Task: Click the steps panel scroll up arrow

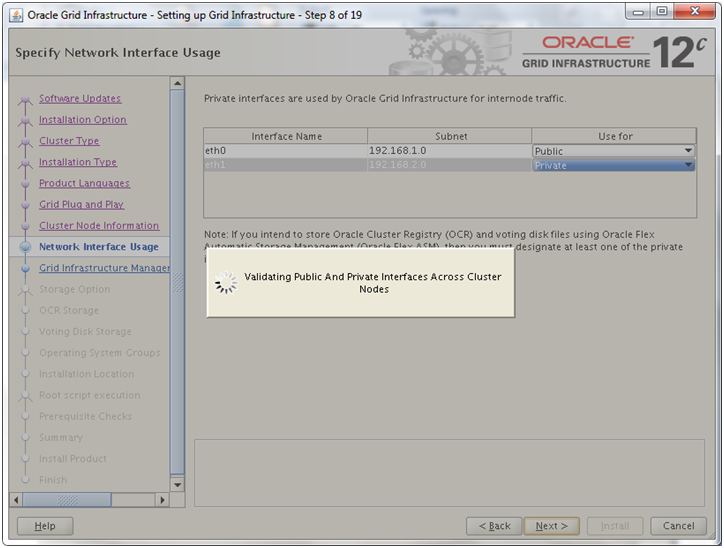Action: [x=177, y=84]
